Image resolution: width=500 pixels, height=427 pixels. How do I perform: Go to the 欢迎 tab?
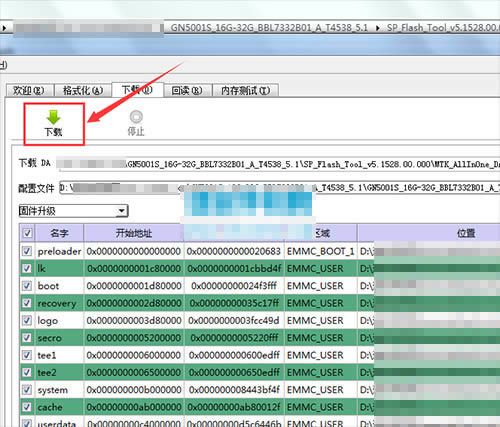click(29, 90)
